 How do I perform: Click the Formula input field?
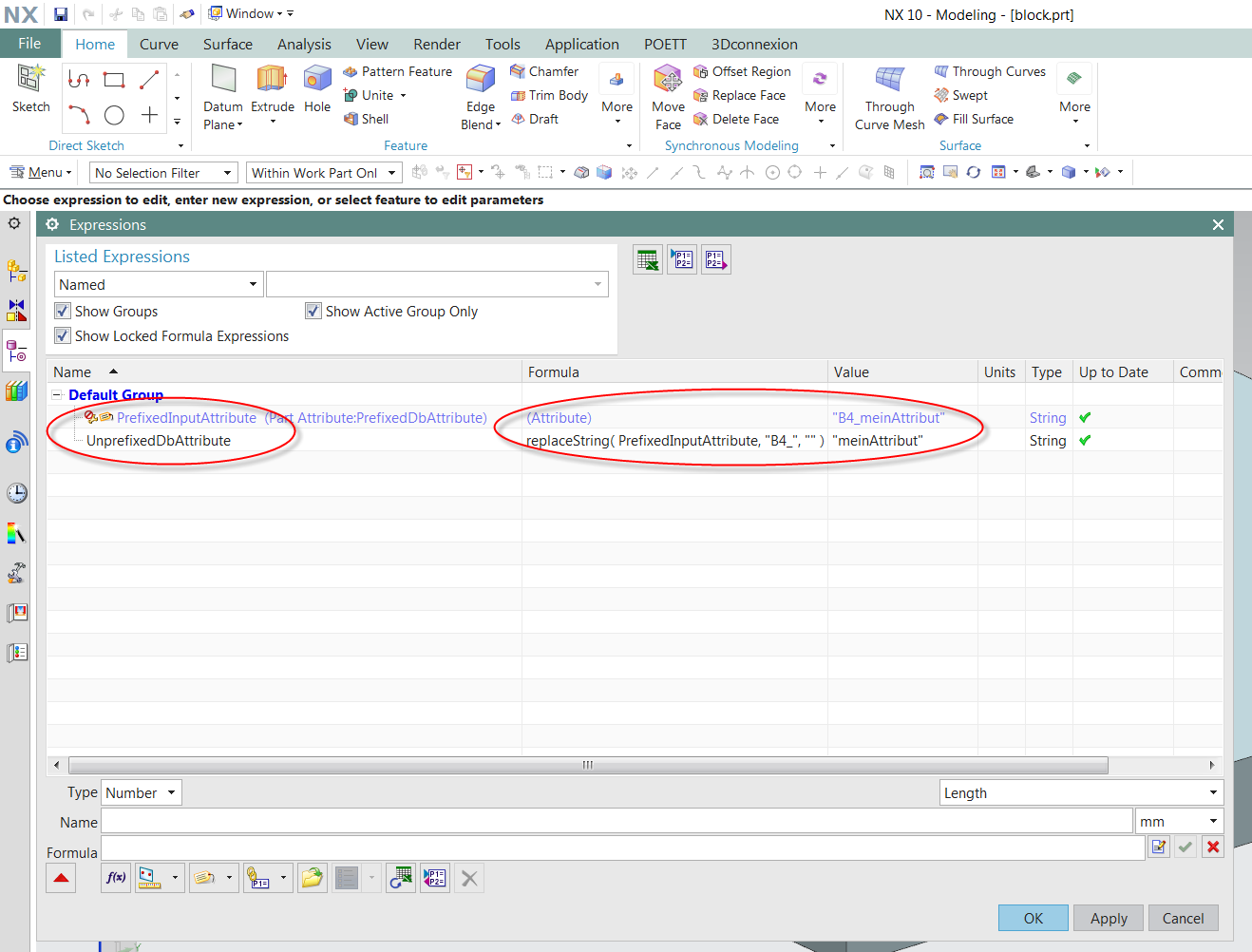click(x=622, y=848)
